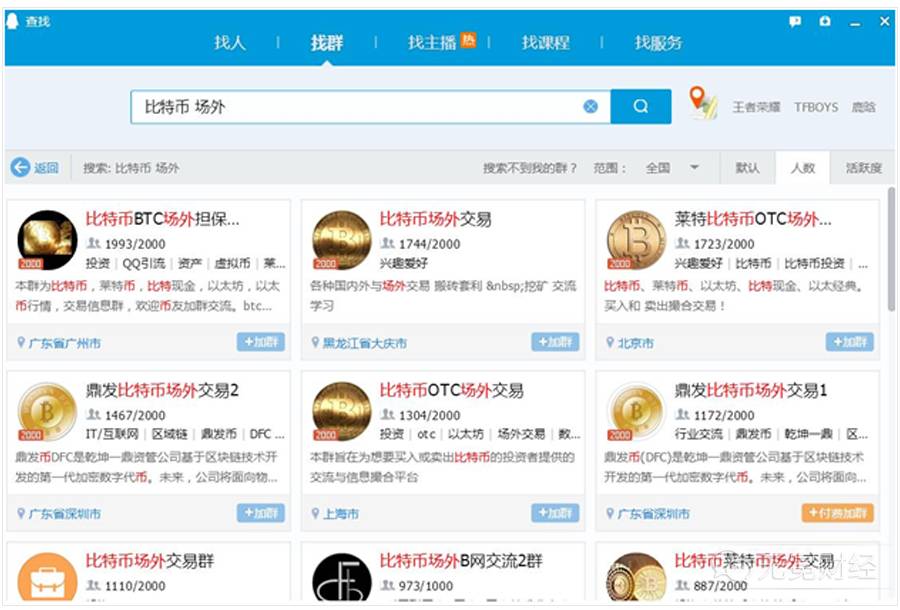900x610 pixels.
Task: Click member count 1304/2000
Action: click(x=429, y=415)
